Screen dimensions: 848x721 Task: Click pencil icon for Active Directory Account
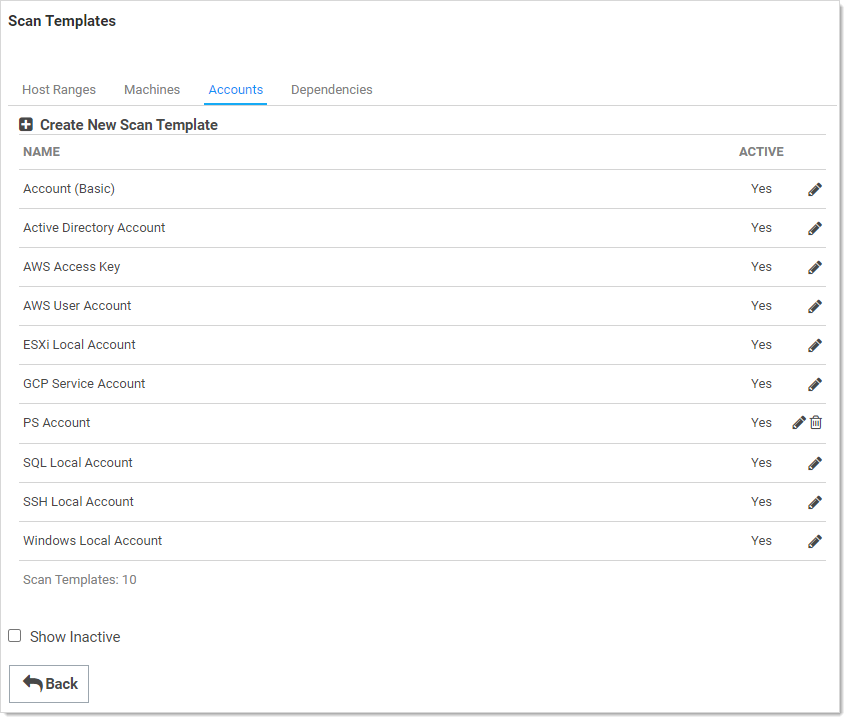click(x=814, y=228)
